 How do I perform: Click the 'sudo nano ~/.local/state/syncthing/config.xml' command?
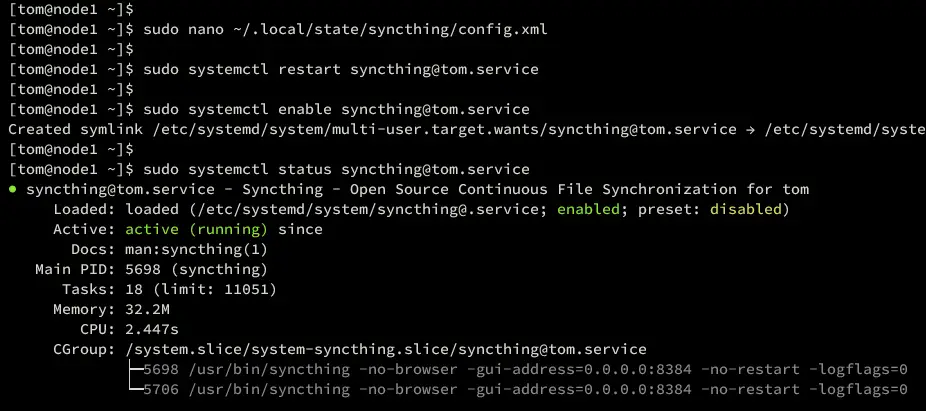tap(345, 30)
